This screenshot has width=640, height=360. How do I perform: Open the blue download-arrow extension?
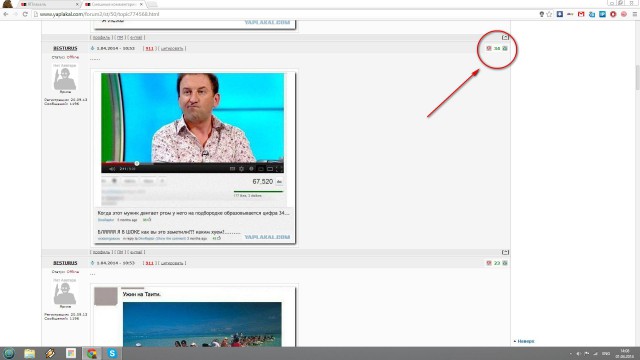tap(560, 14)
